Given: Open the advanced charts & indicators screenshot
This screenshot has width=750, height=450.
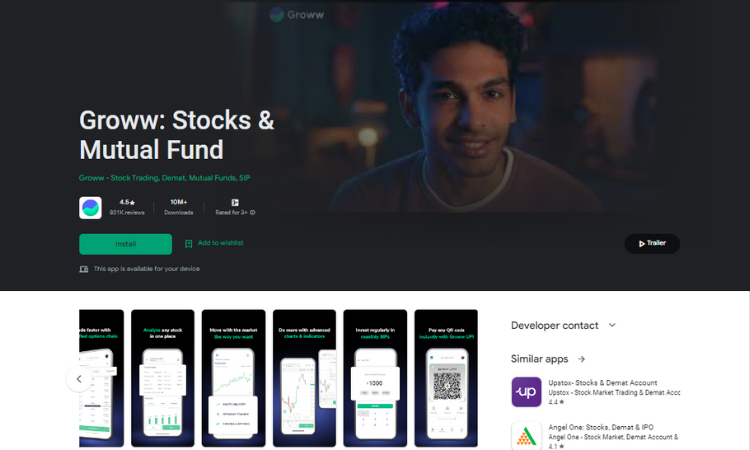Looking at the screenshot, I should pyautogui.click(x=304, y=378).
